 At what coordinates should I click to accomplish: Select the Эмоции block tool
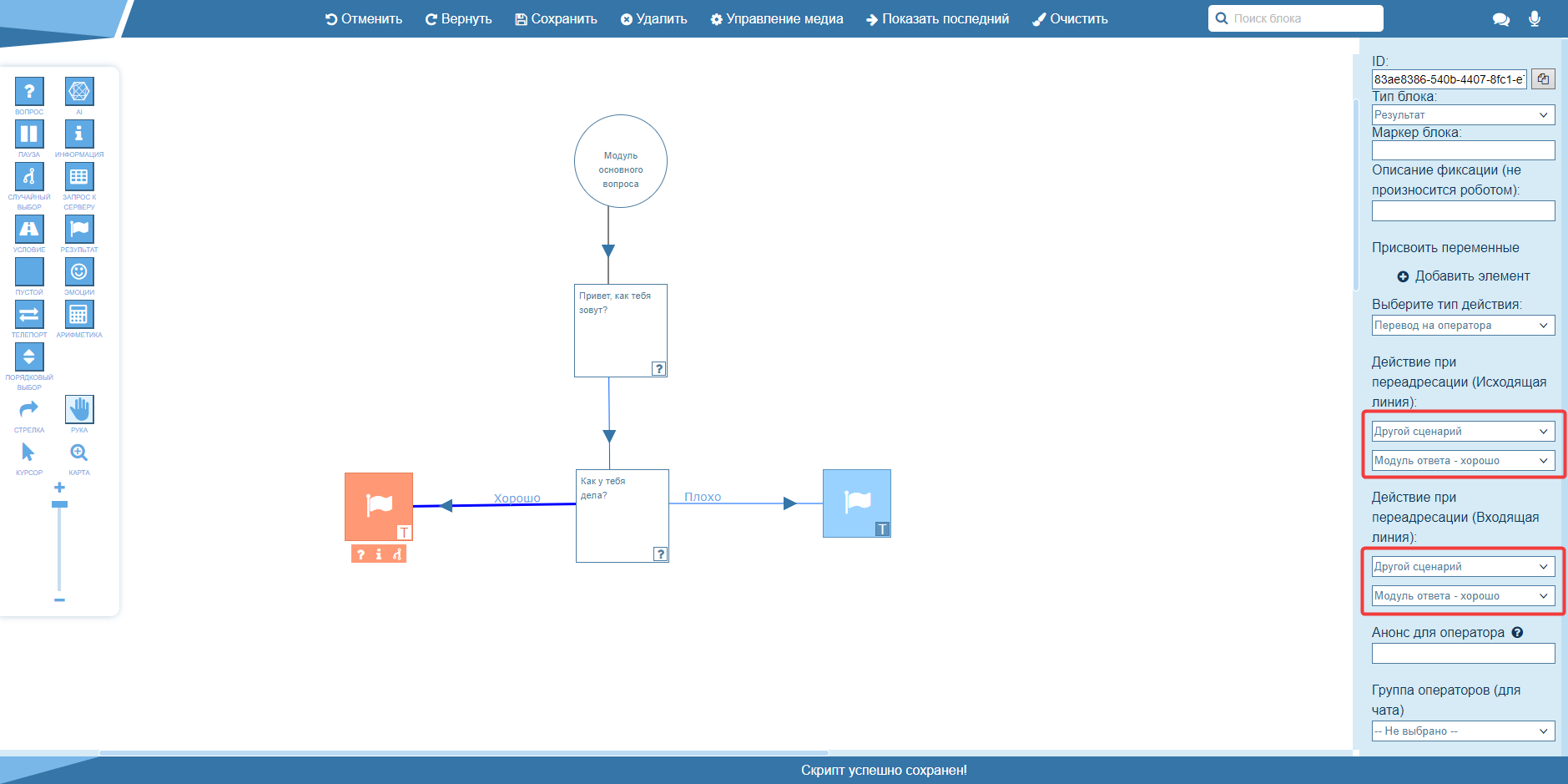[79, 271]
